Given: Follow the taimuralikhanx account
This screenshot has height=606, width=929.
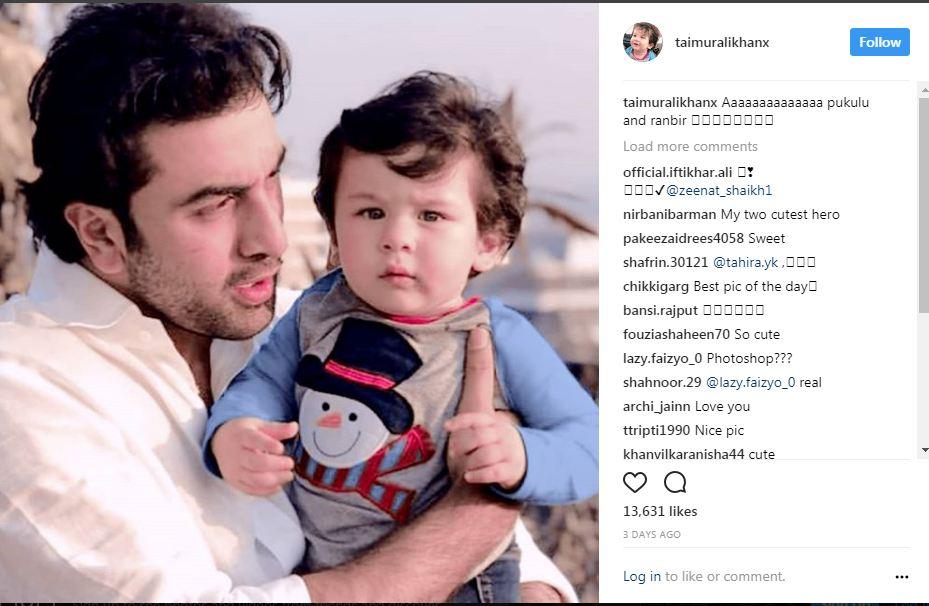Looking at the screenshot, I should tap(880, 42).
